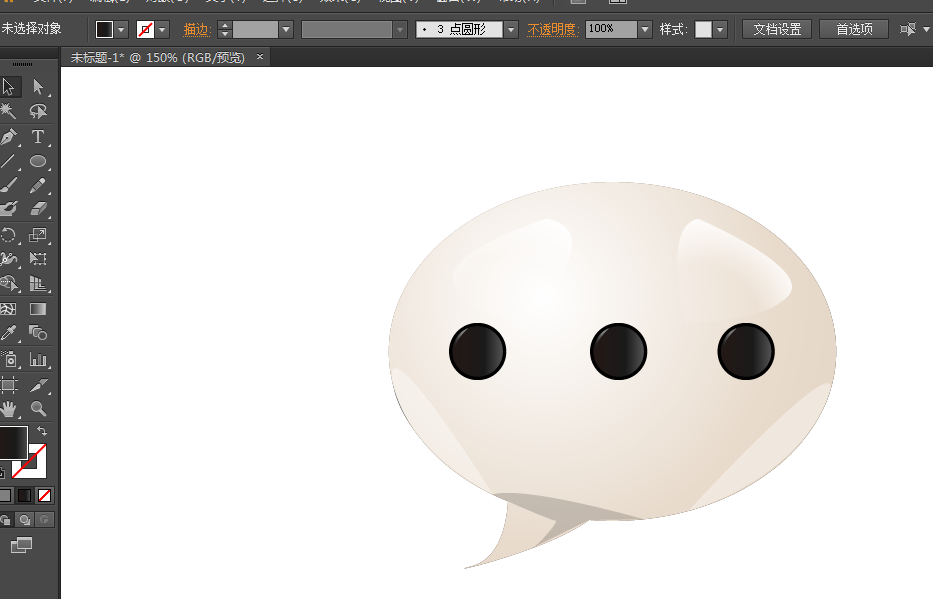Enable Draw Behind mode
Screen dimensions: 933x599
point(25,520)
